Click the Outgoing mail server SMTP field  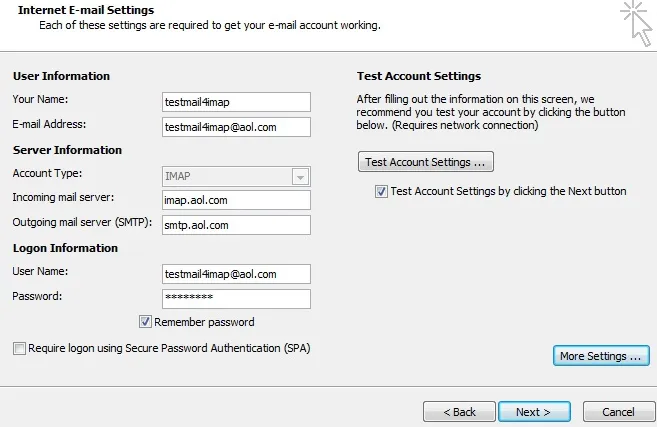tap(236, 225)
